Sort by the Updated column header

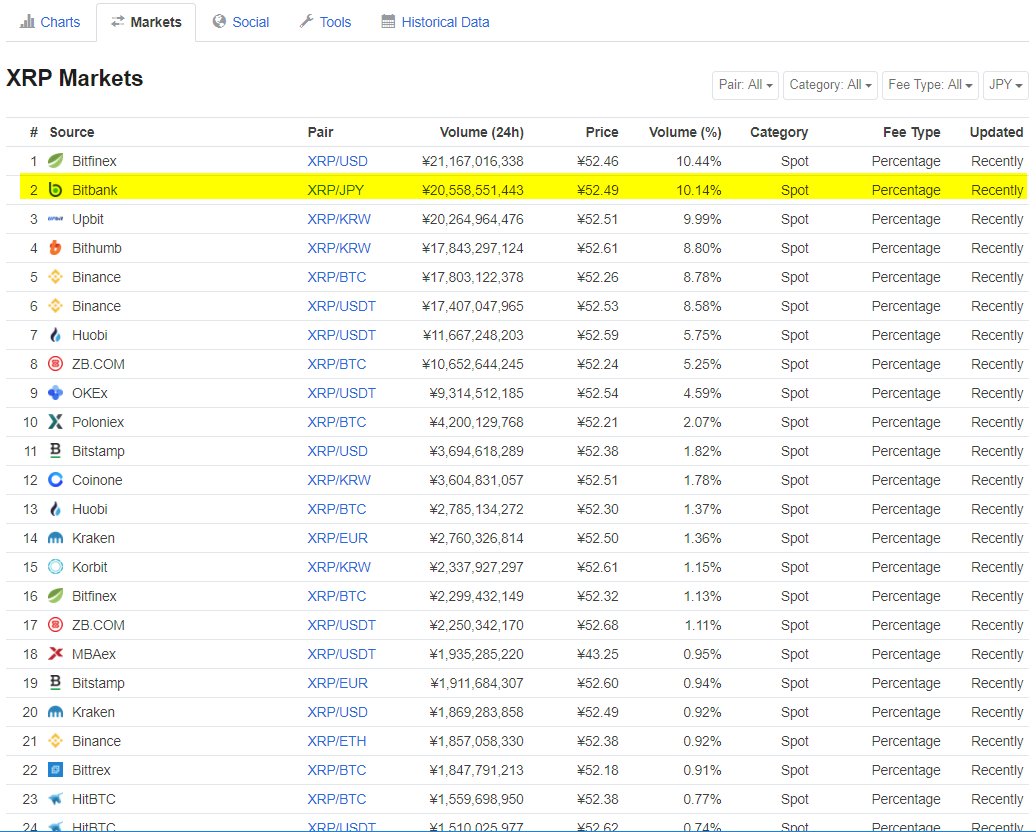(x=996, y=132)
